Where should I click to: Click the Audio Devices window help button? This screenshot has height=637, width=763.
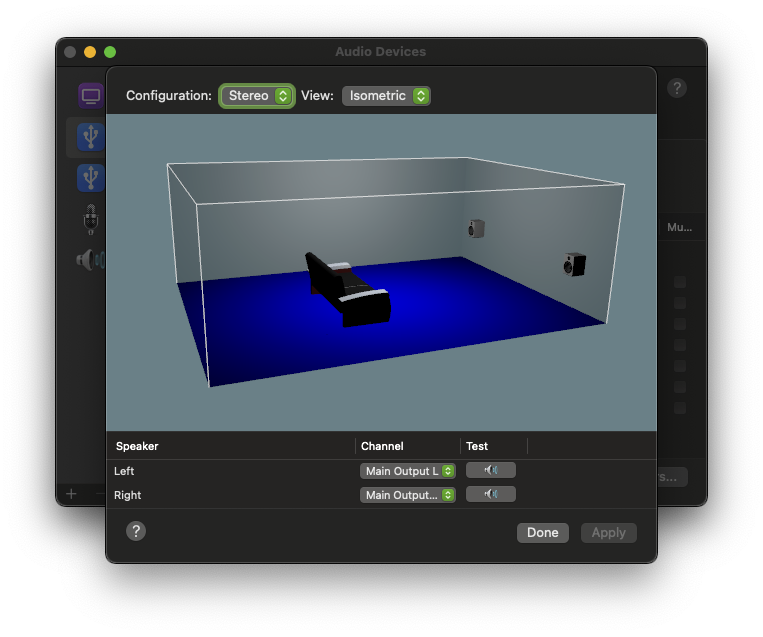click(x=677, y=88)
